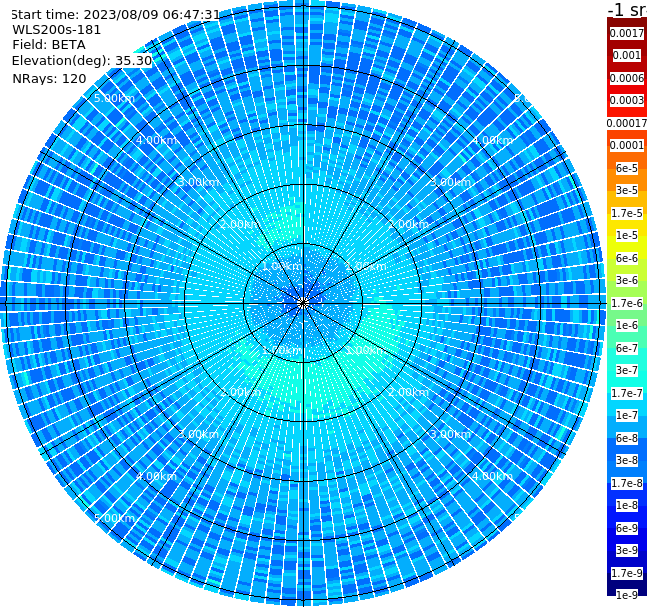Pick the 1.7e-8 color bar value
Viewport: 647px width, 607px height.
click(x=627, y=483)
